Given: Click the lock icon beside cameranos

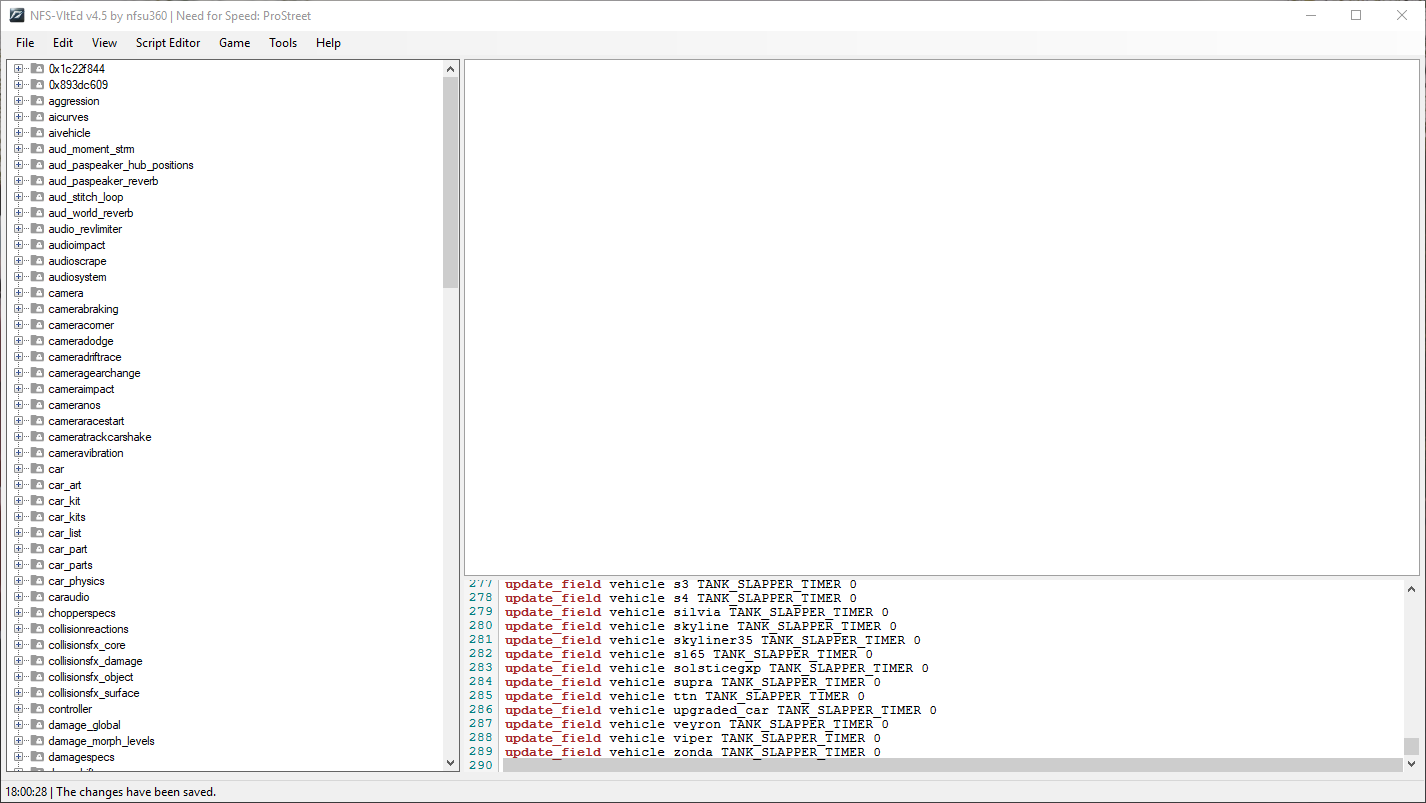Looking at the screenshot, I should [x=38, y=405].
